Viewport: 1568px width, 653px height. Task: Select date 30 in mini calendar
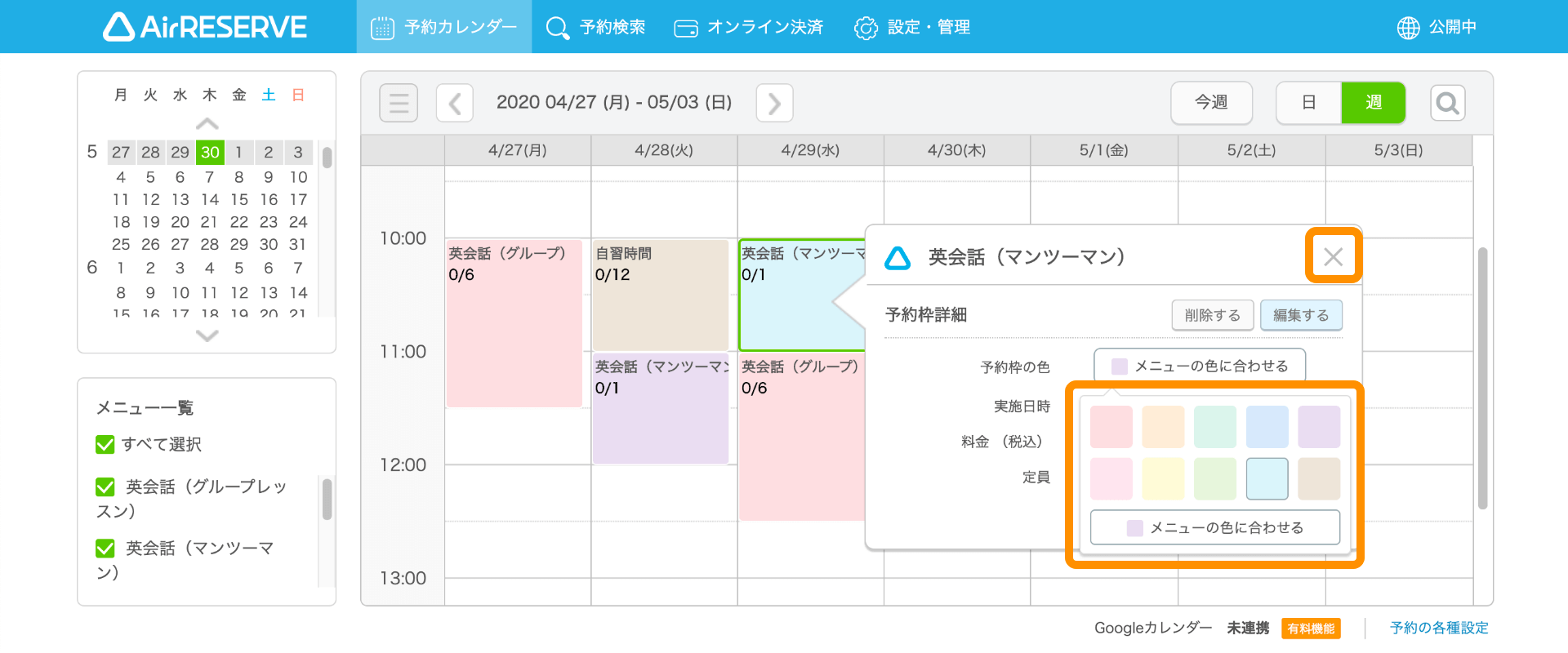click(210, 152)
